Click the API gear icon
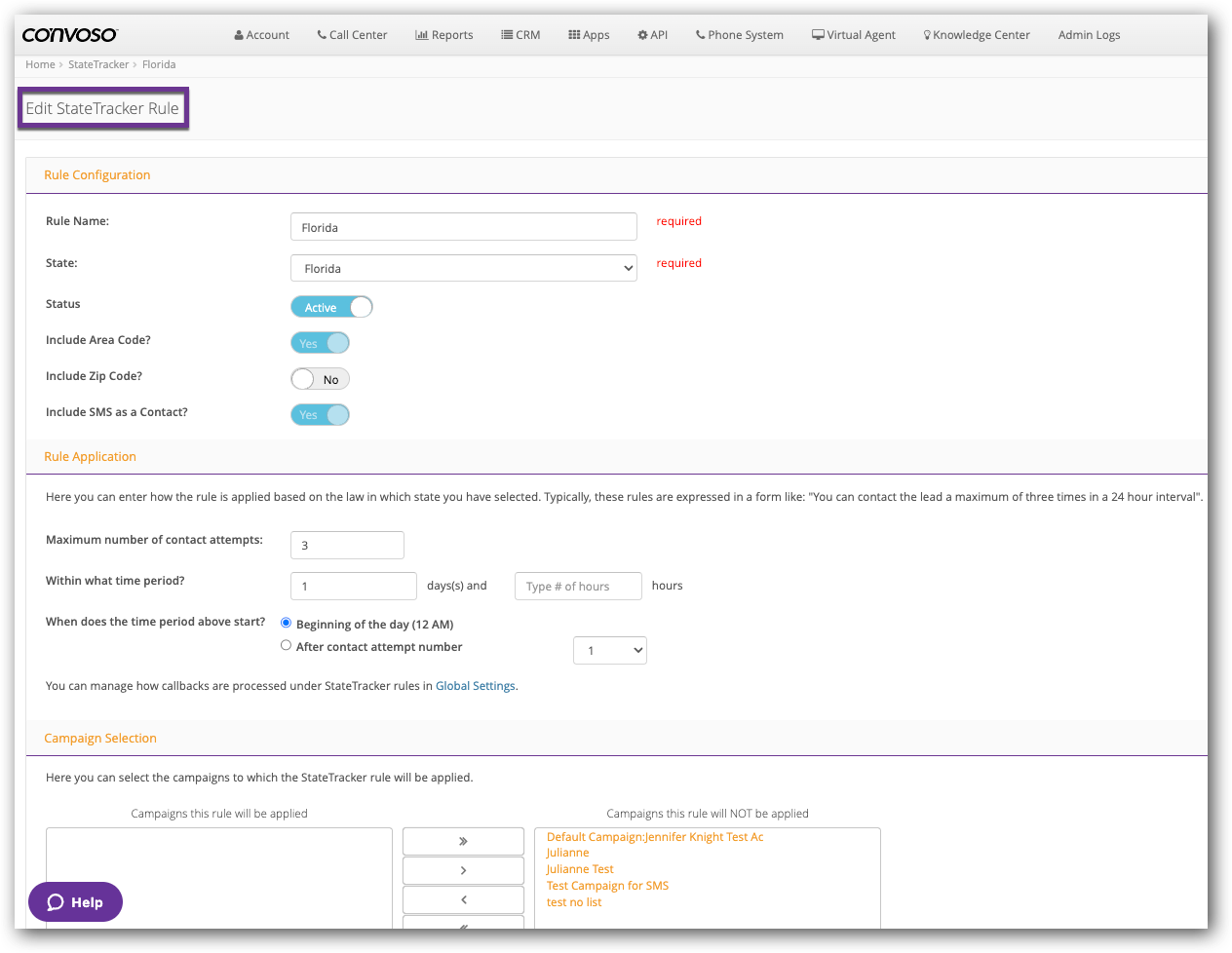Image resolution: width=1232 pixels, height=953 pixels. (642, 35)
